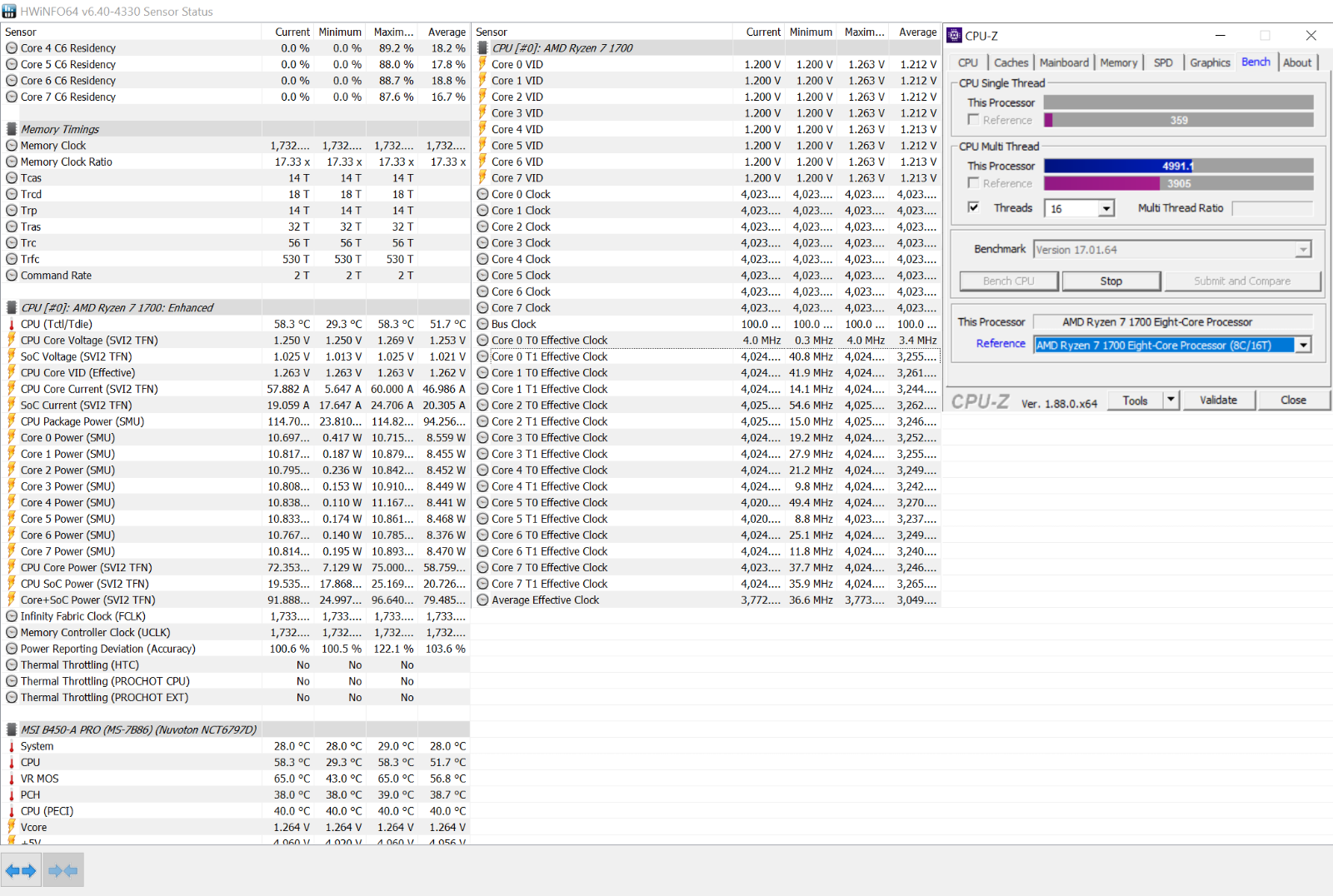Click the icon for Thermal Throttling (HTC)
This screenshot has height=896, width=1333.
point(12,665)
